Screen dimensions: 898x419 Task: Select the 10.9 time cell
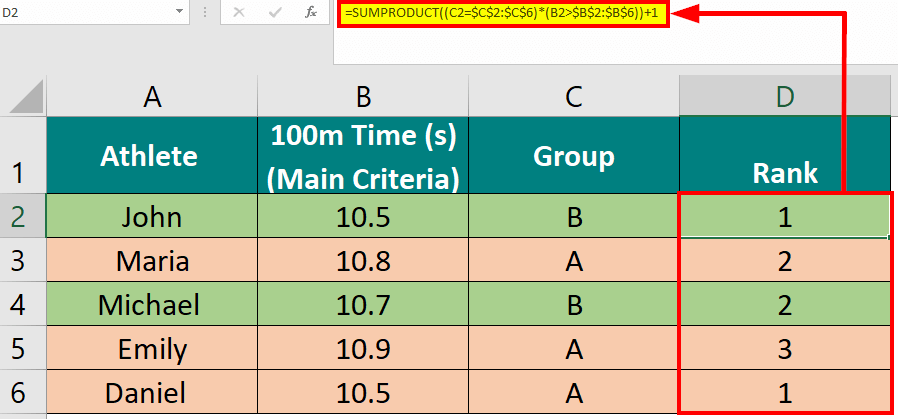pos(363,348)
